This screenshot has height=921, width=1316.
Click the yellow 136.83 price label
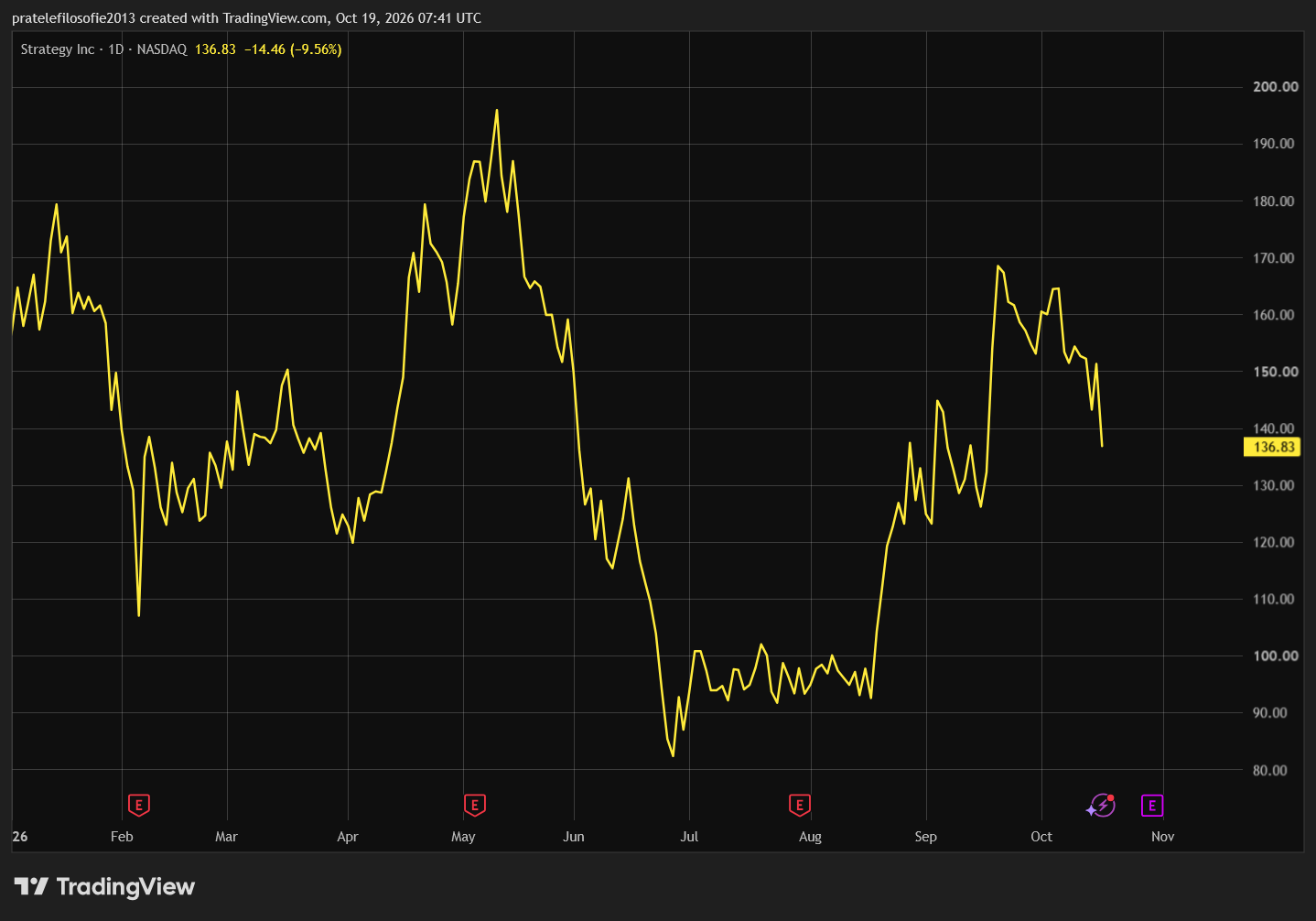click(1274, 447)
